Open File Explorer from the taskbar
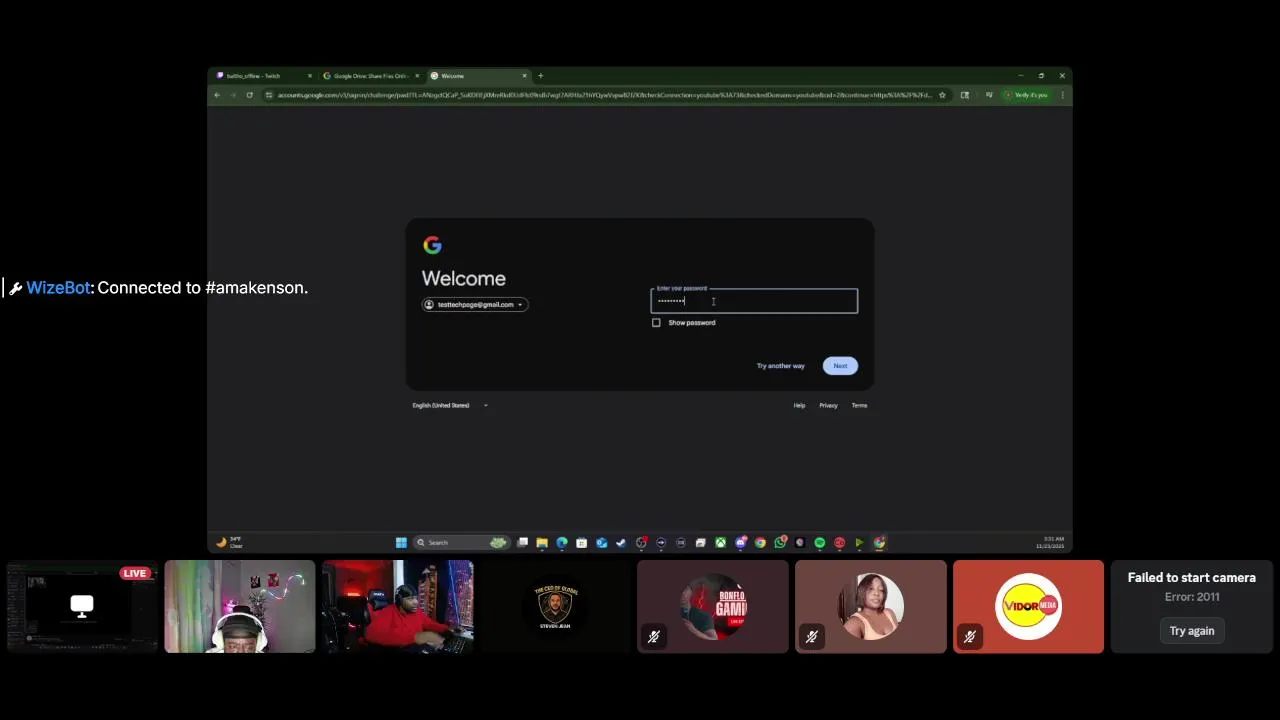 tap(542, 542)
